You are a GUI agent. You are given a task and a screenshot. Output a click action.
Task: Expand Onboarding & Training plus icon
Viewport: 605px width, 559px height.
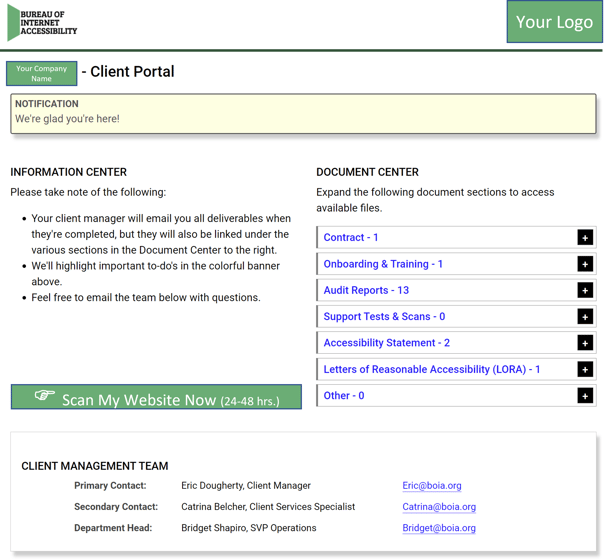click(584, 264)
